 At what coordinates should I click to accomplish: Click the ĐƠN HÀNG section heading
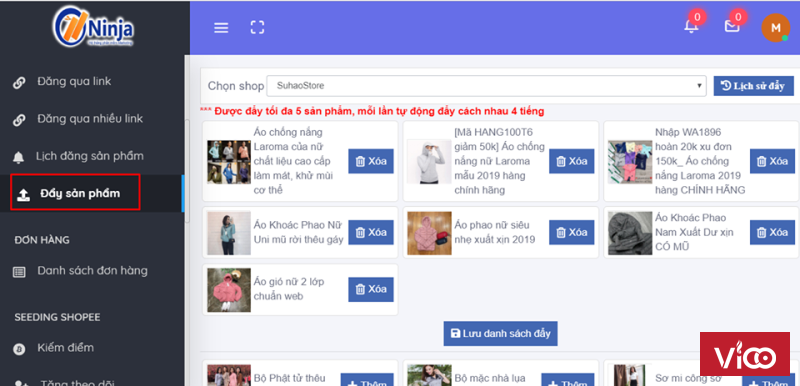[42, 240]
